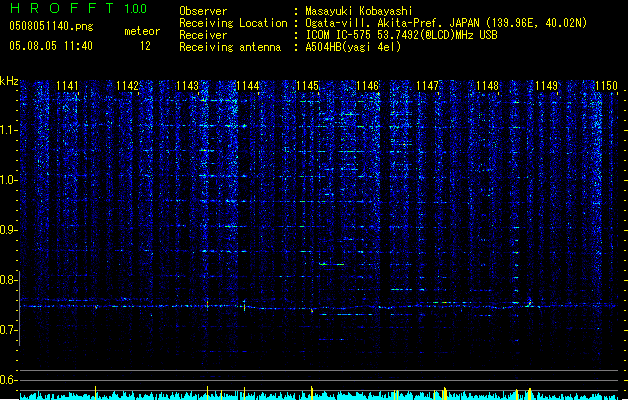Select the file name 0508051140.png

point(51,26)
